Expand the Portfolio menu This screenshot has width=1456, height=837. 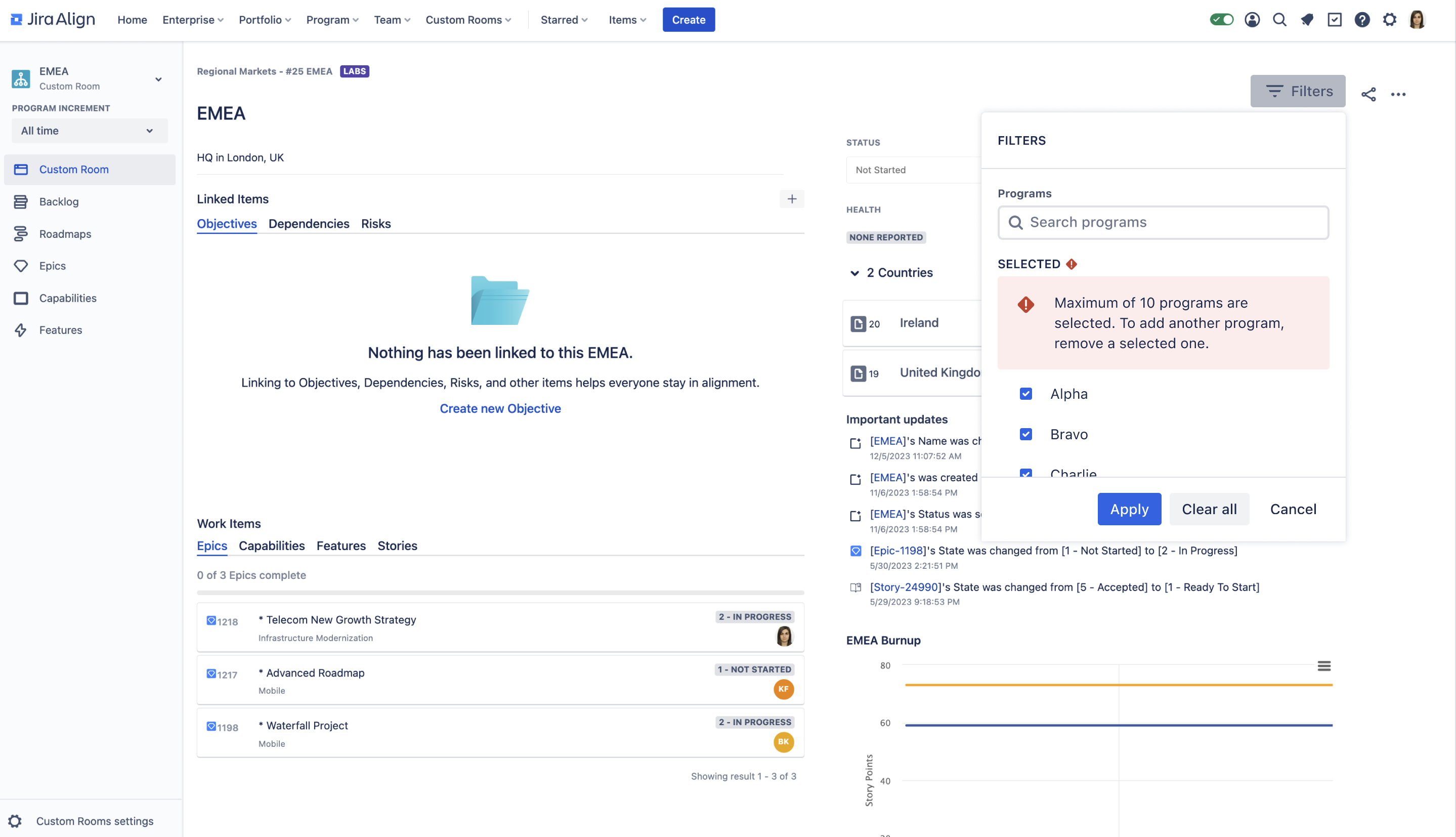pos(265,20)
